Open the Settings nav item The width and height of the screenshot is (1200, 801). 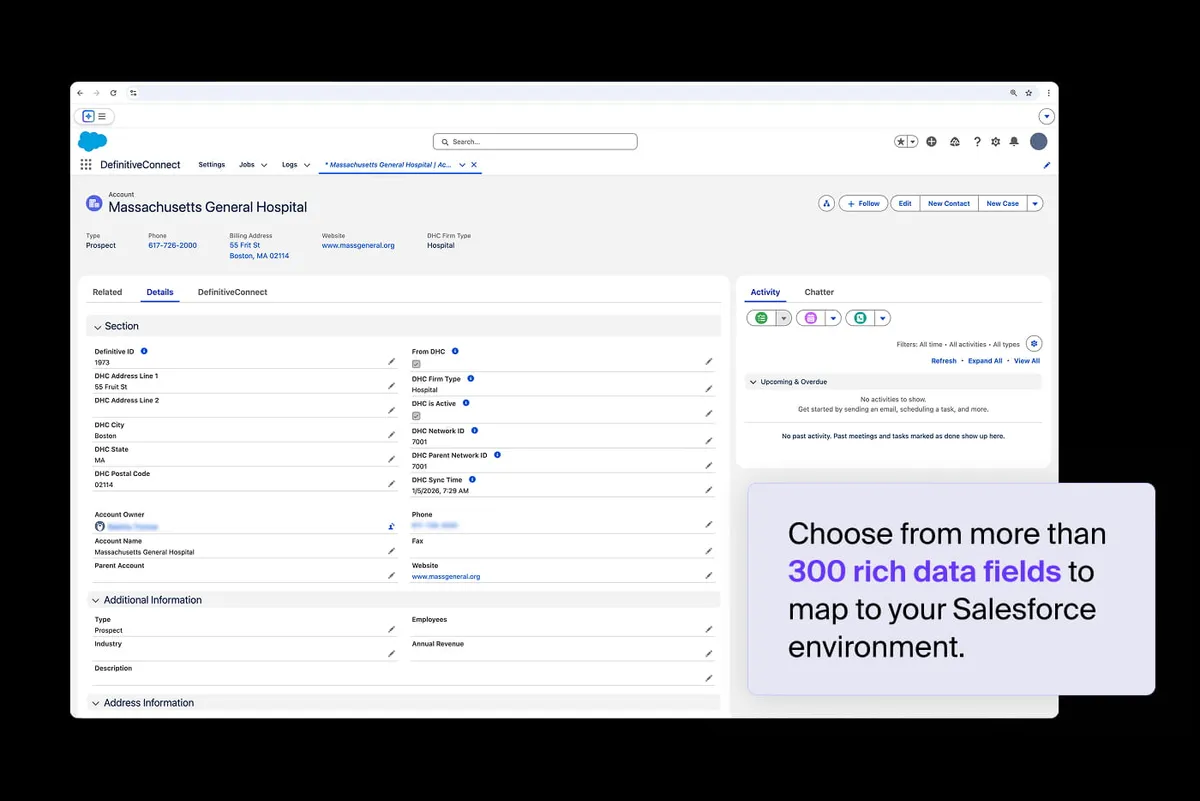click(212, 164)
